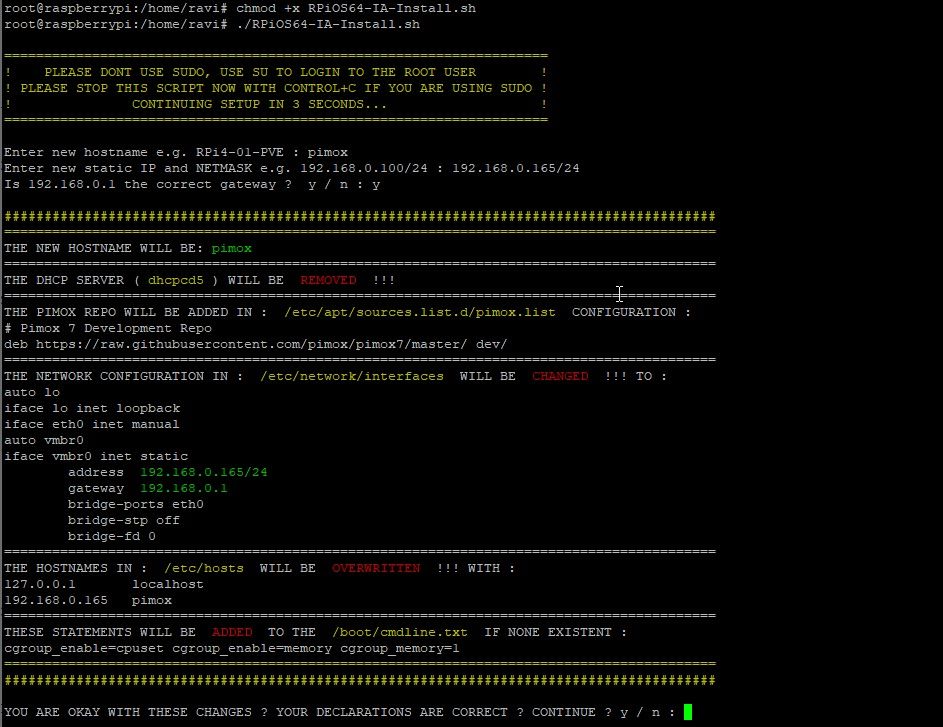The width and height of the screenshot is (943, 727).
Task: Select the dhcpcd5 package name
Action: [x=175, y=280]
